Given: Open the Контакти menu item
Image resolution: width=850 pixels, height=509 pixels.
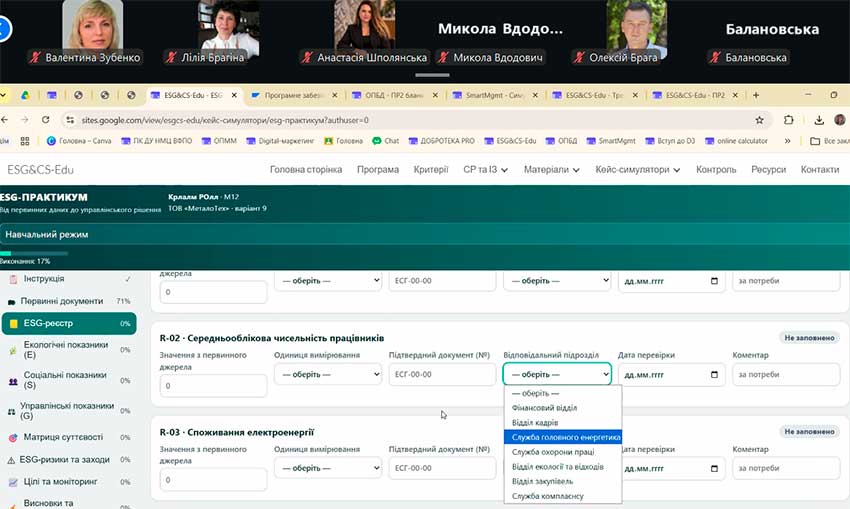Looking at the screenshot, I should [820, 170].
